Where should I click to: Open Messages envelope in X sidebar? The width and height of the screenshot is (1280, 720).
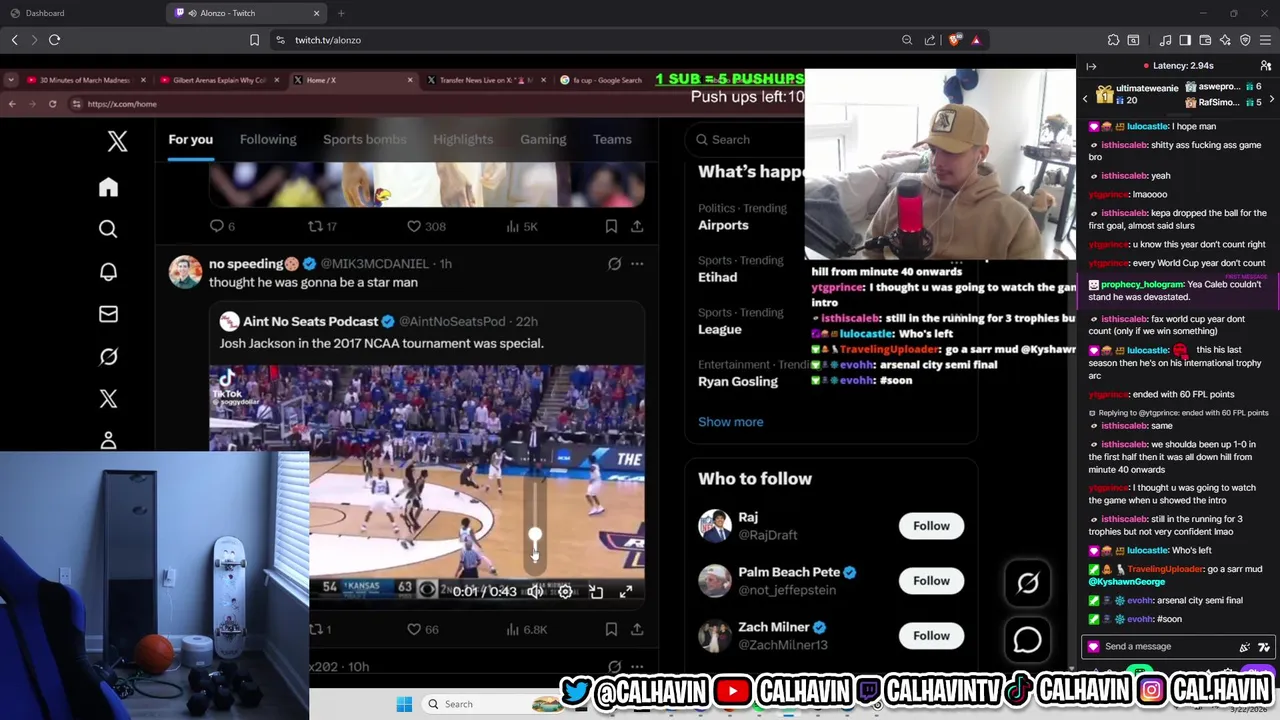click(108, 314)
